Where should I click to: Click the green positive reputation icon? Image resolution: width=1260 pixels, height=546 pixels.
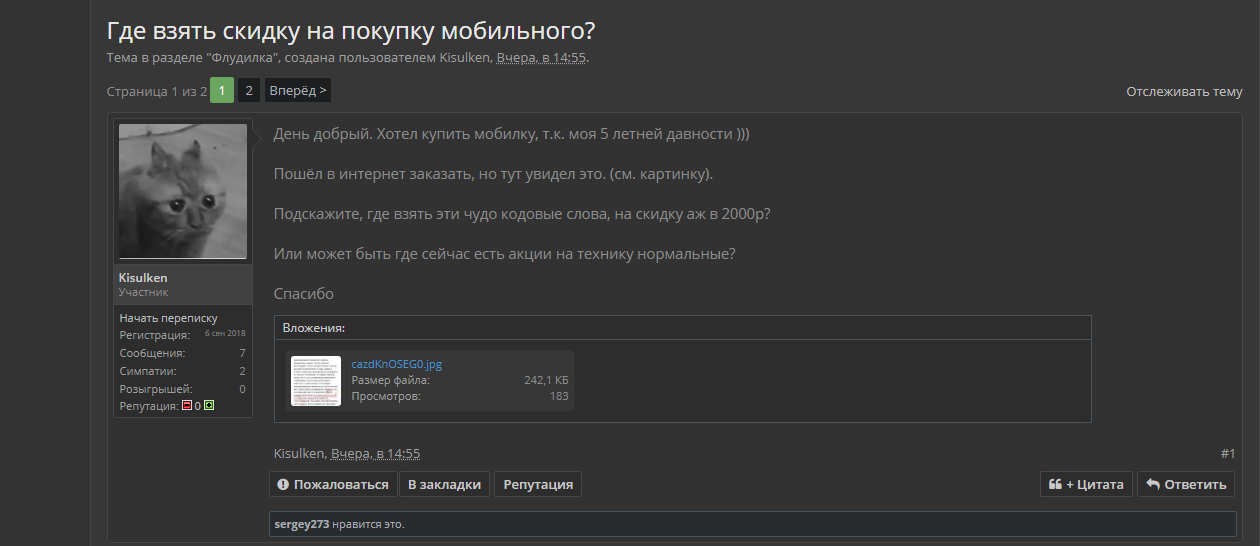209,406
